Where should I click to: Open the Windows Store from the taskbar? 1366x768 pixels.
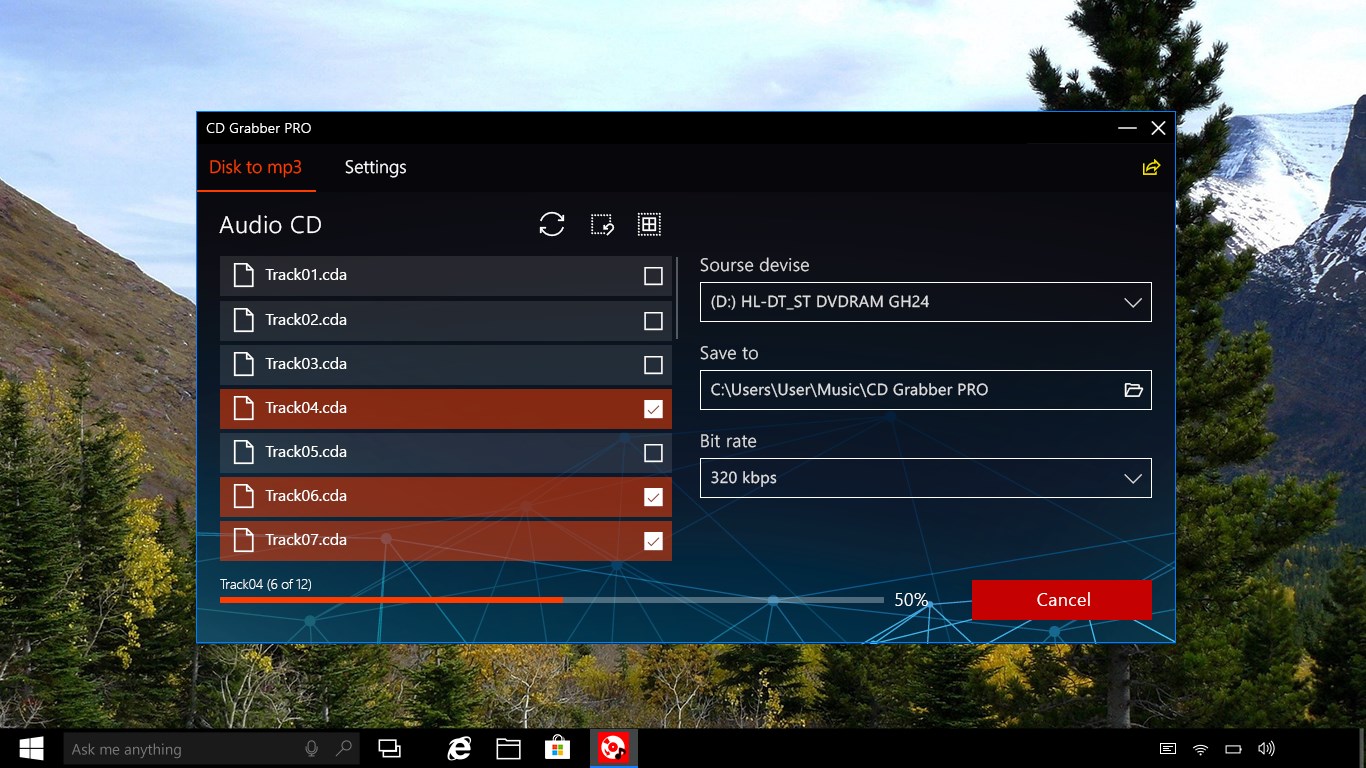tap(557, 748)
